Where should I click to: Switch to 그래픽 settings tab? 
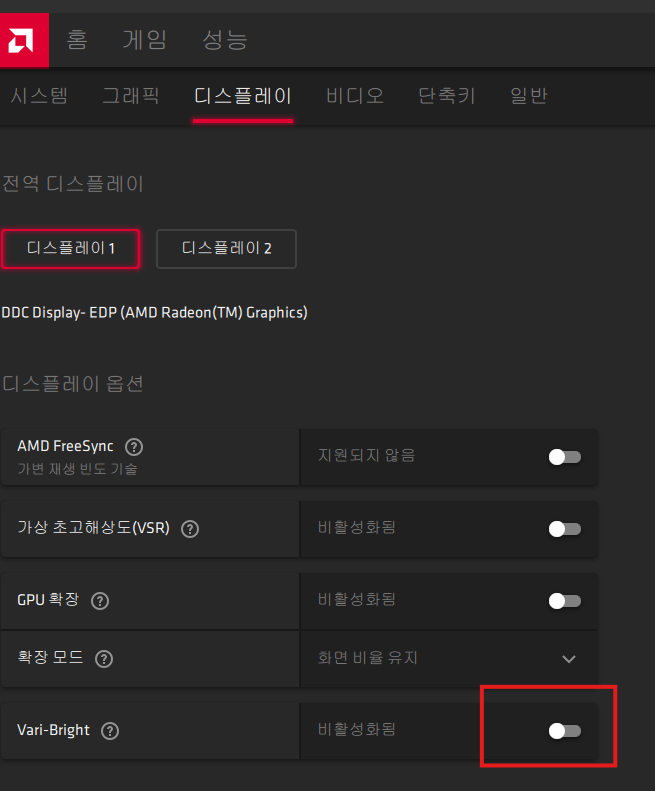tap(131, 95)
